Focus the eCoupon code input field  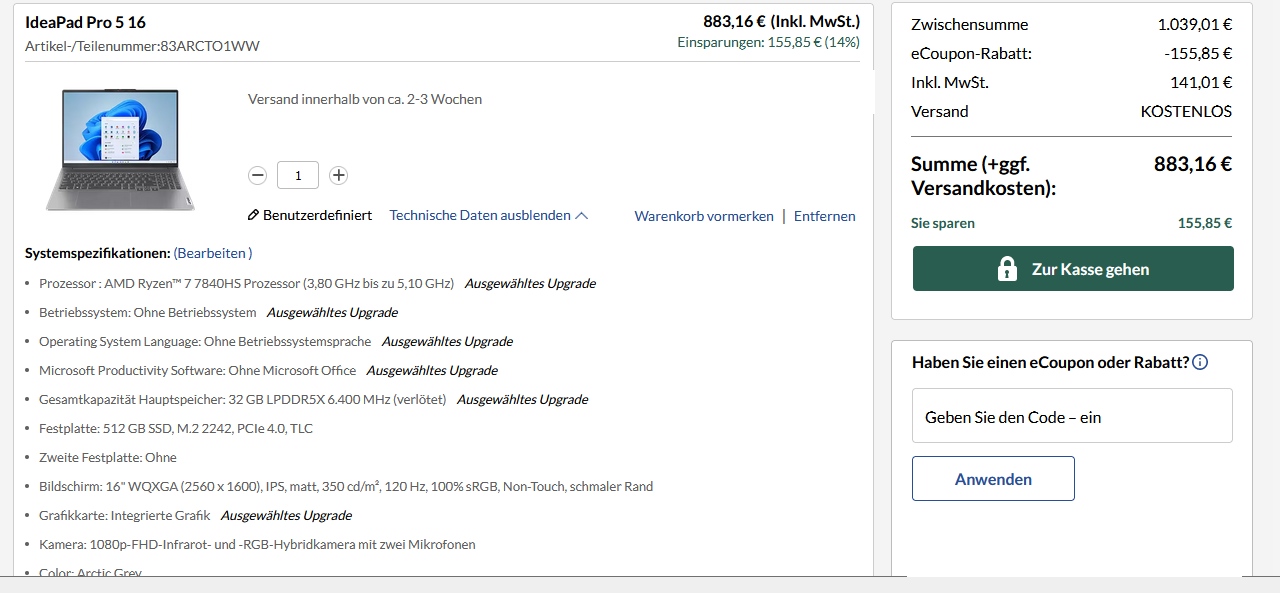point(1072,416)
